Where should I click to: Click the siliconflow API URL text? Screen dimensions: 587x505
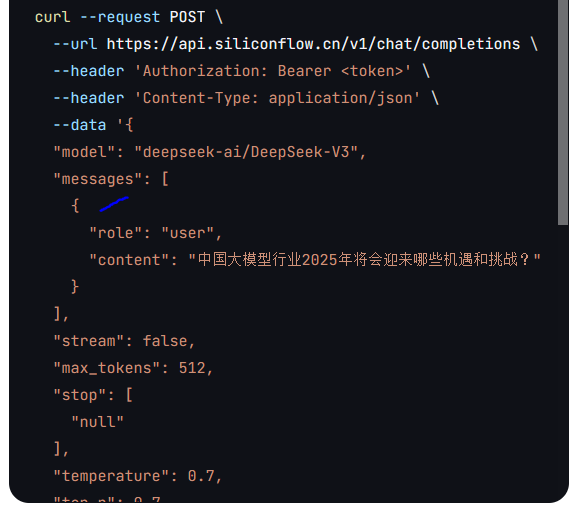[313, 44]
